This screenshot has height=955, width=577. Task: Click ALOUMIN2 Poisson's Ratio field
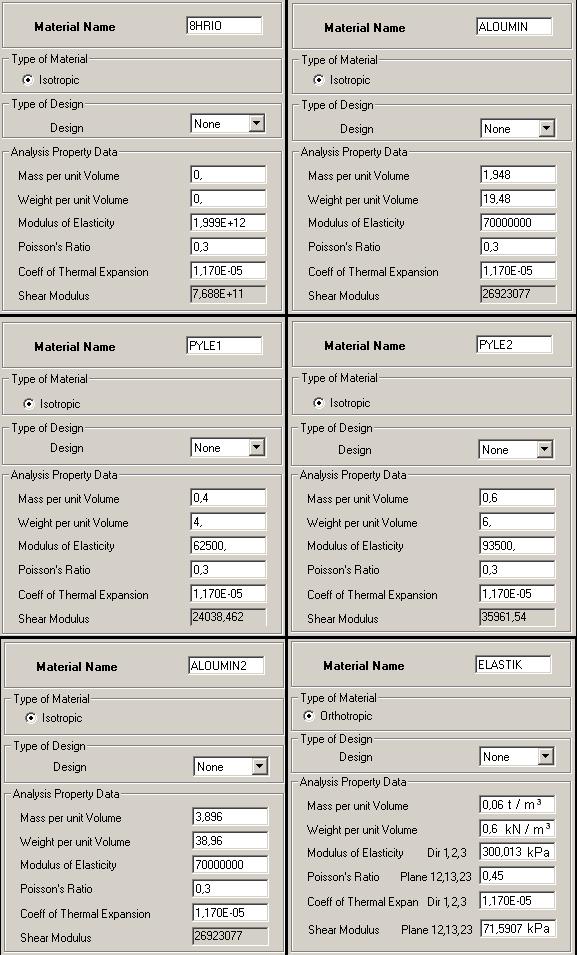(x=230, y=889)
